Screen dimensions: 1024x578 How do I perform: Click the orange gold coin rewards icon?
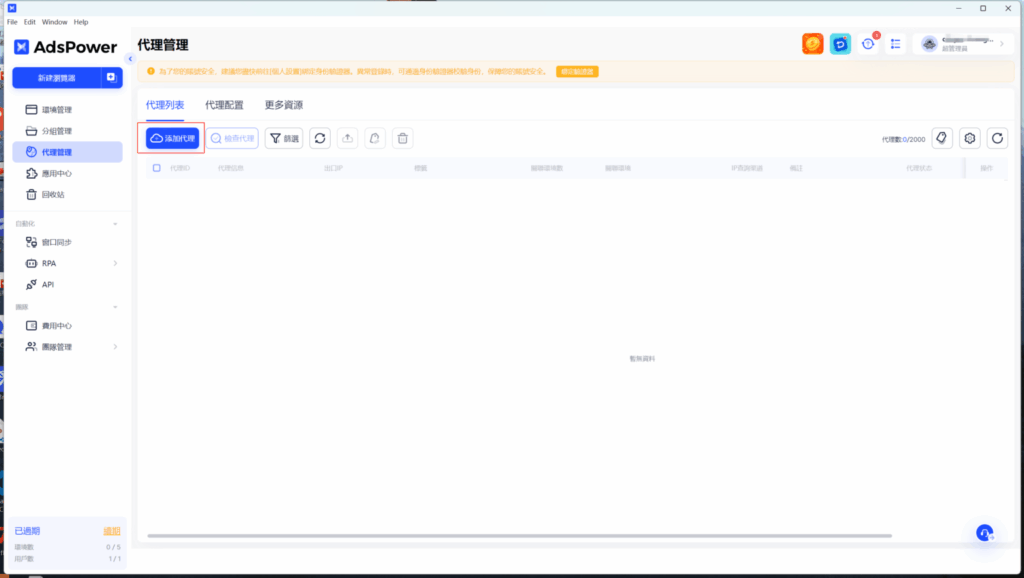pos(812,44)
